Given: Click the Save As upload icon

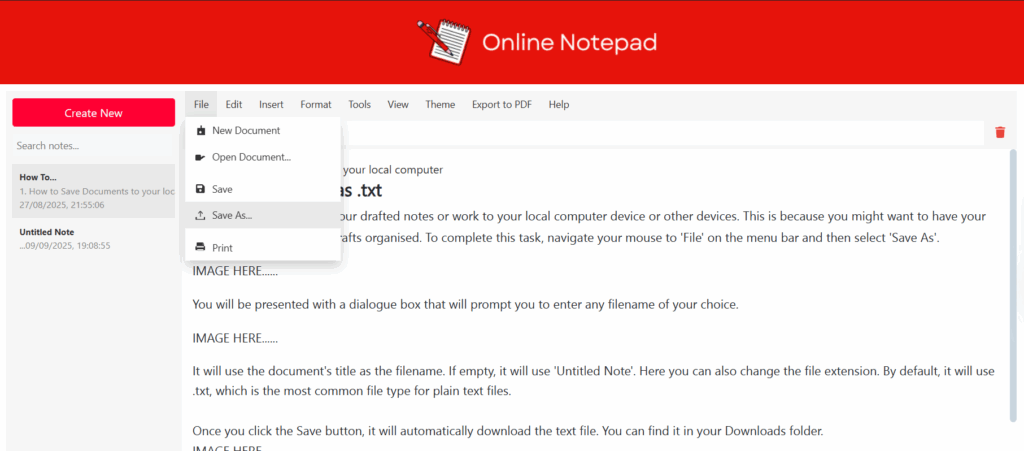Looking at the screenshot, I should (200, 215).
